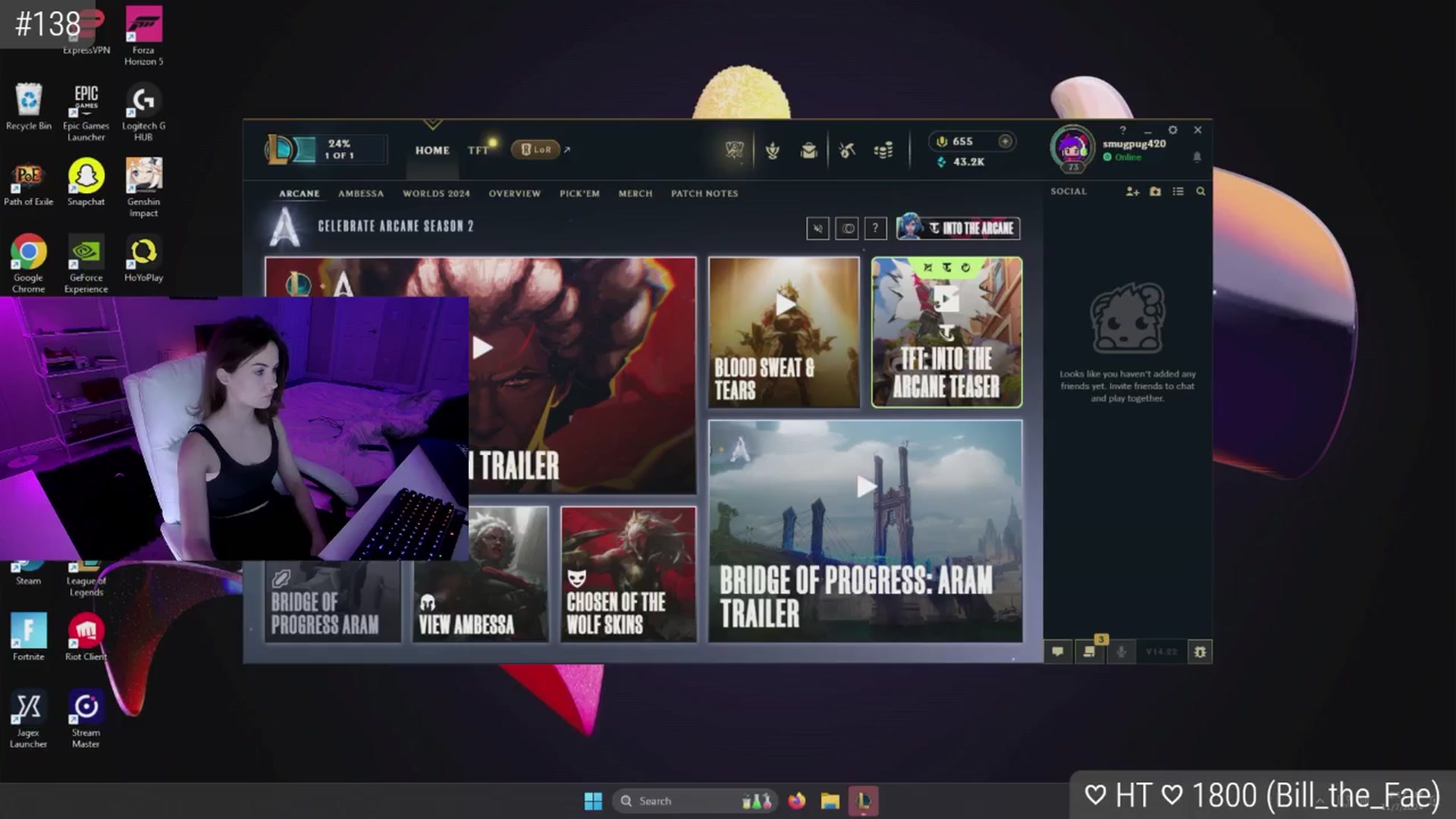
Task: Play the Bridge of Progress: ARAM Trailer
Action: tap(865, 531)
